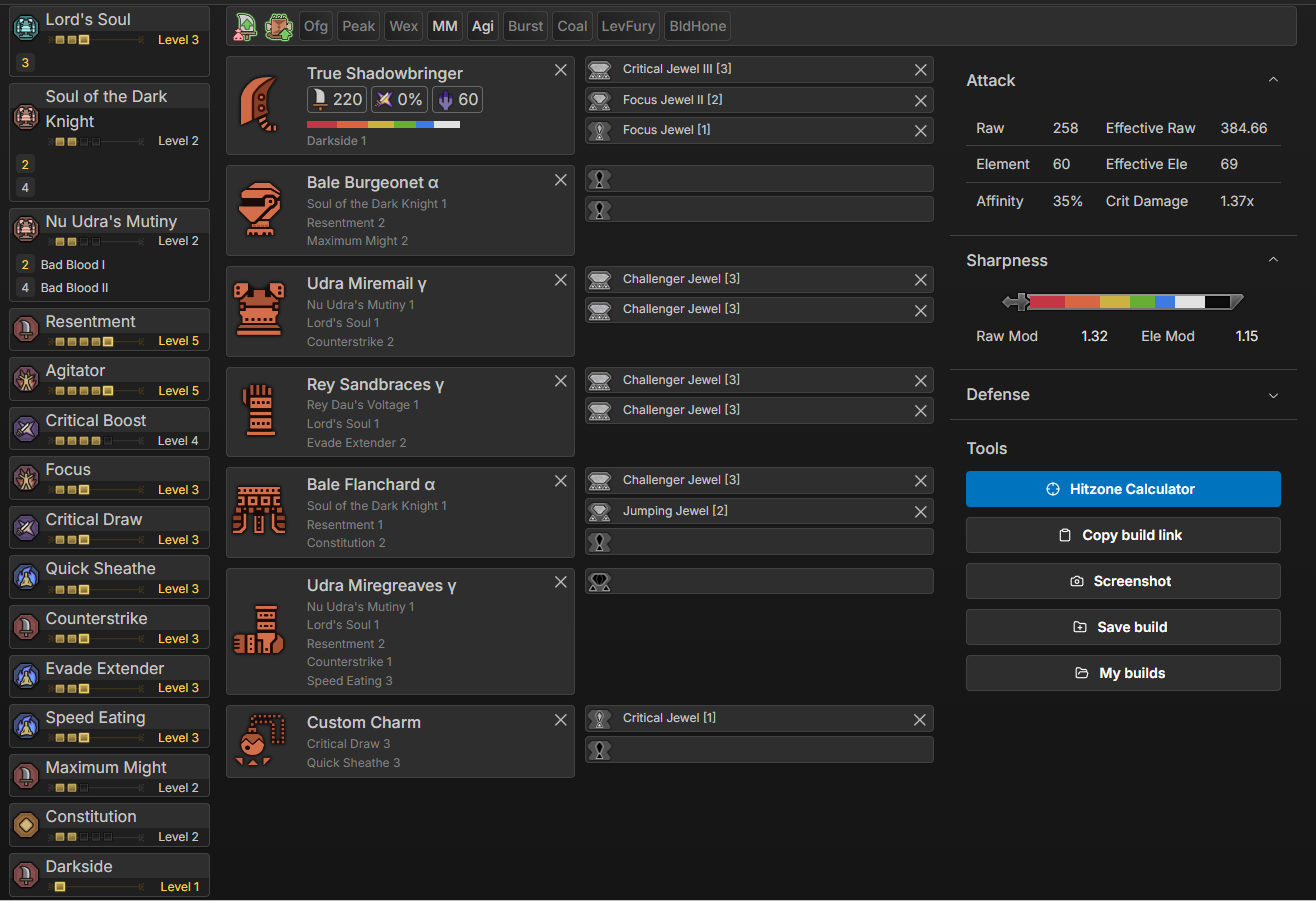Screen dimensions: 1316x901
Task: Click the Effective Raw value 384.66
Action: click(1244, 128)
